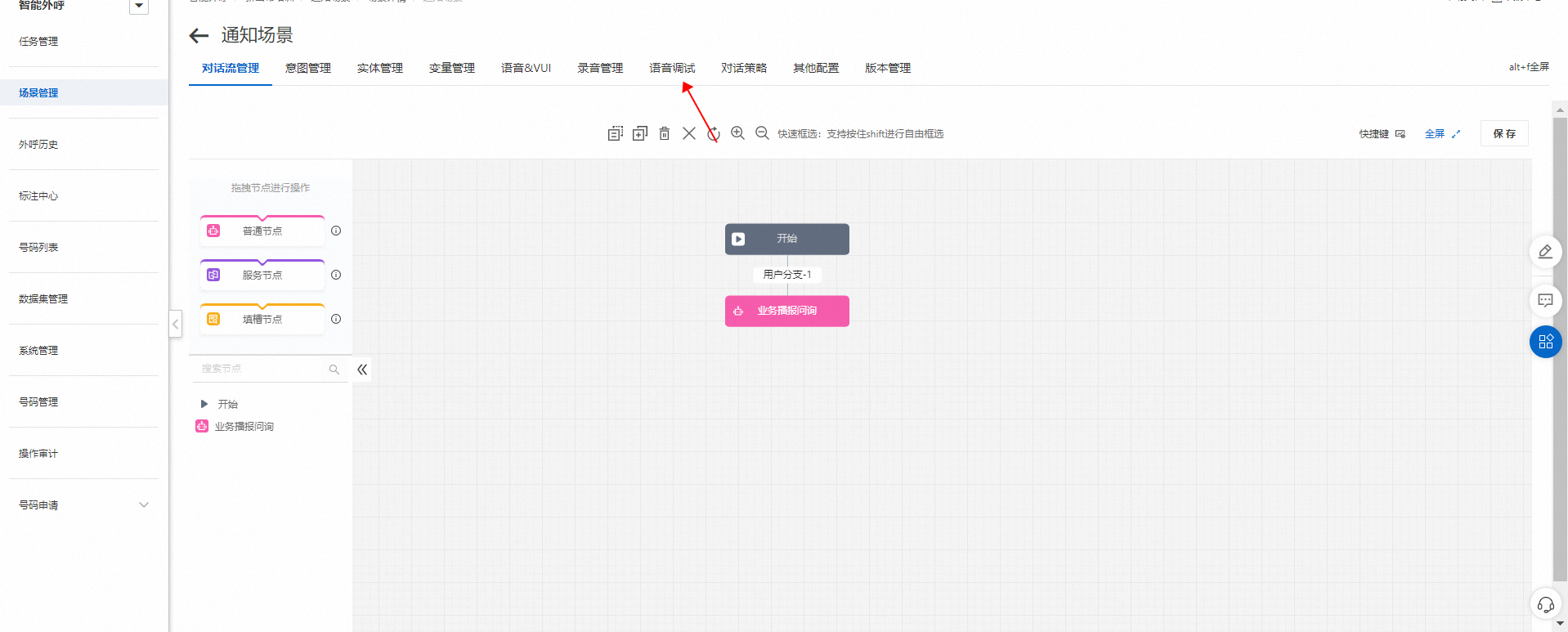
Task: Open 号码管理 in sidebar
Action: 38,402
